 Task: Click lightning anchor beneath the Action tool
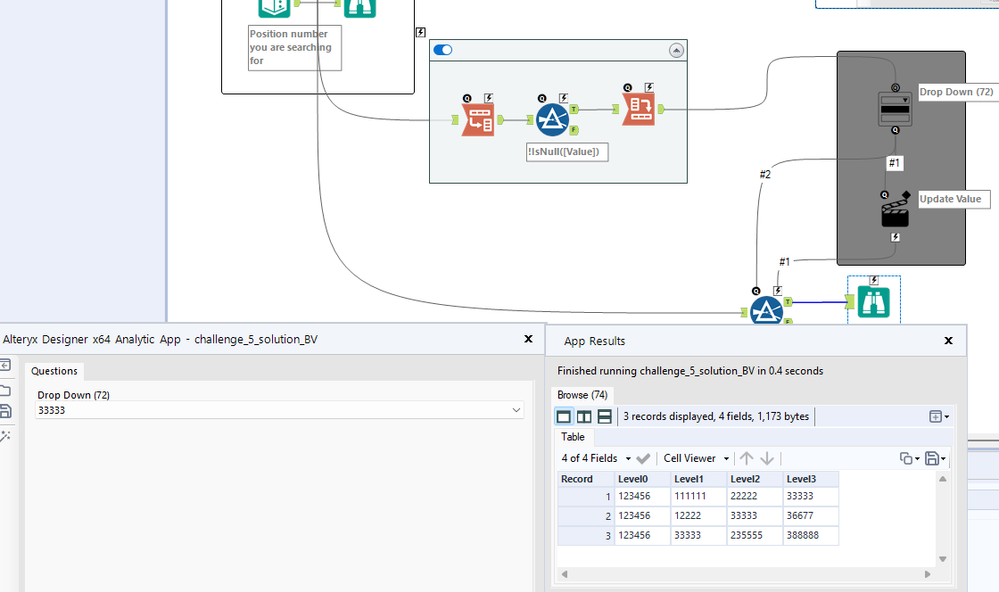895,237
